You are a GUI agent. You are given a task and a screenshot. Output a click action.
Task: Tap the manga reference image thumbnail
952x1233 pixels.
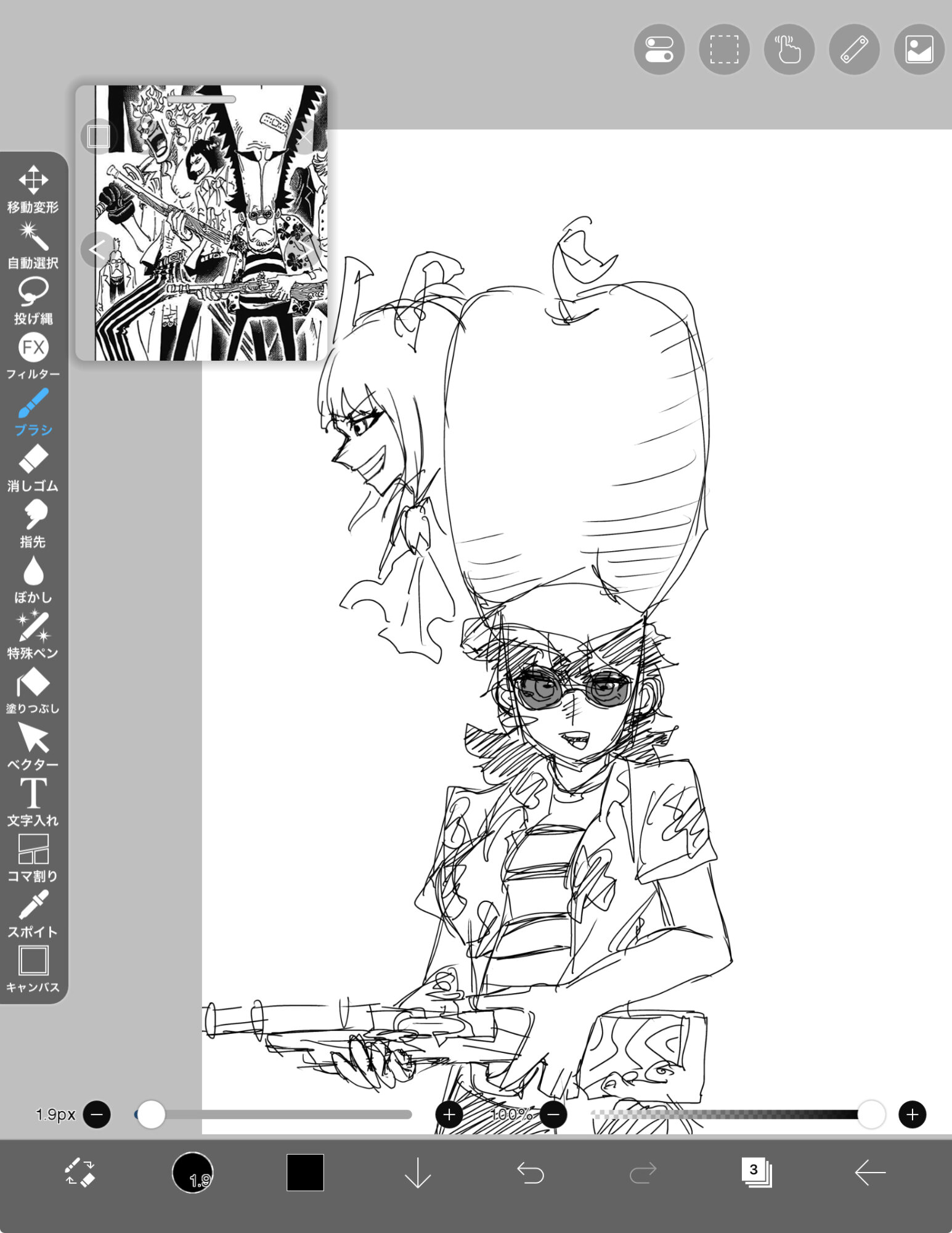(201, 223)
